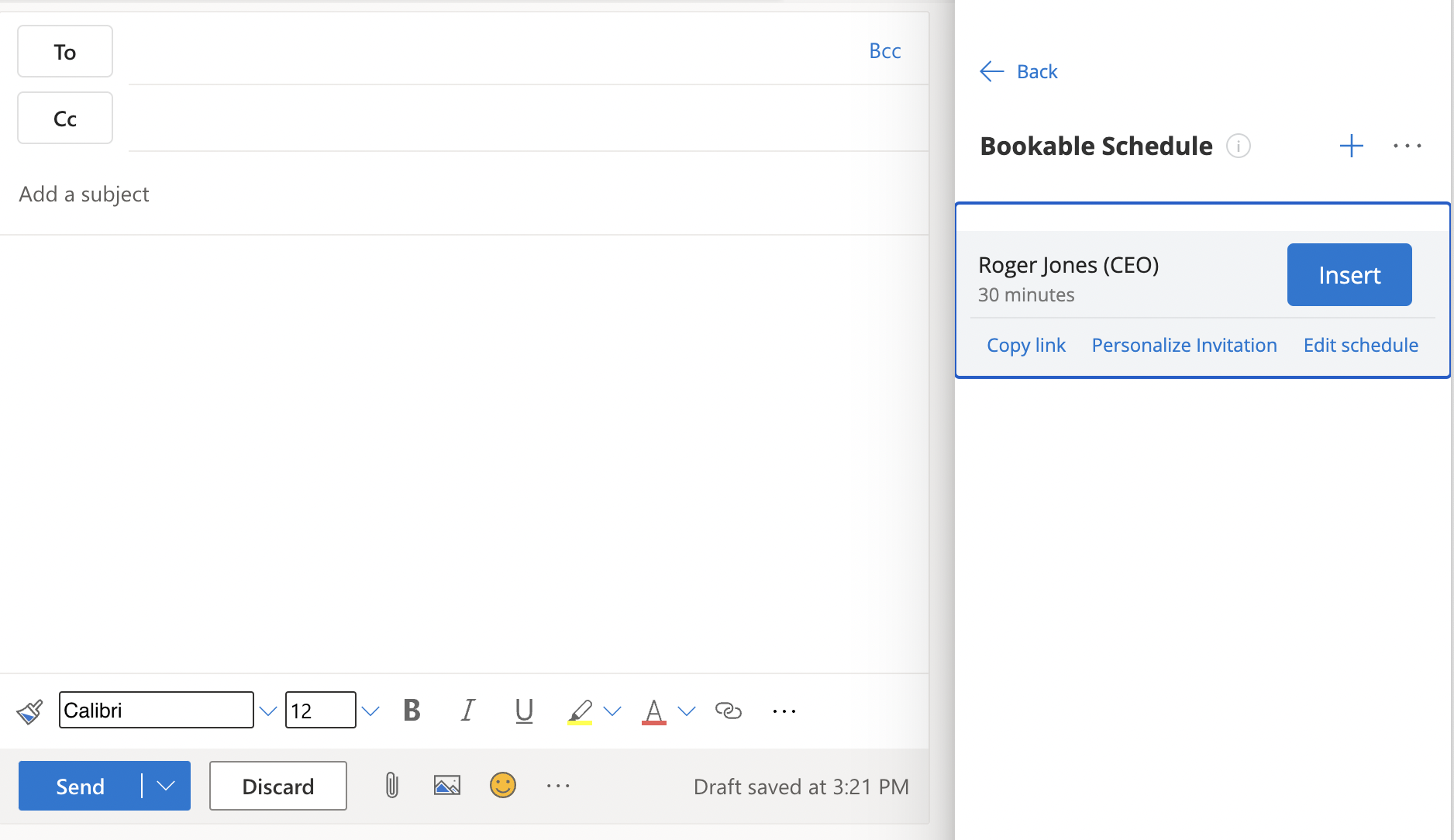Click the To recipients button
The image size is (1454, 840).
65,52
